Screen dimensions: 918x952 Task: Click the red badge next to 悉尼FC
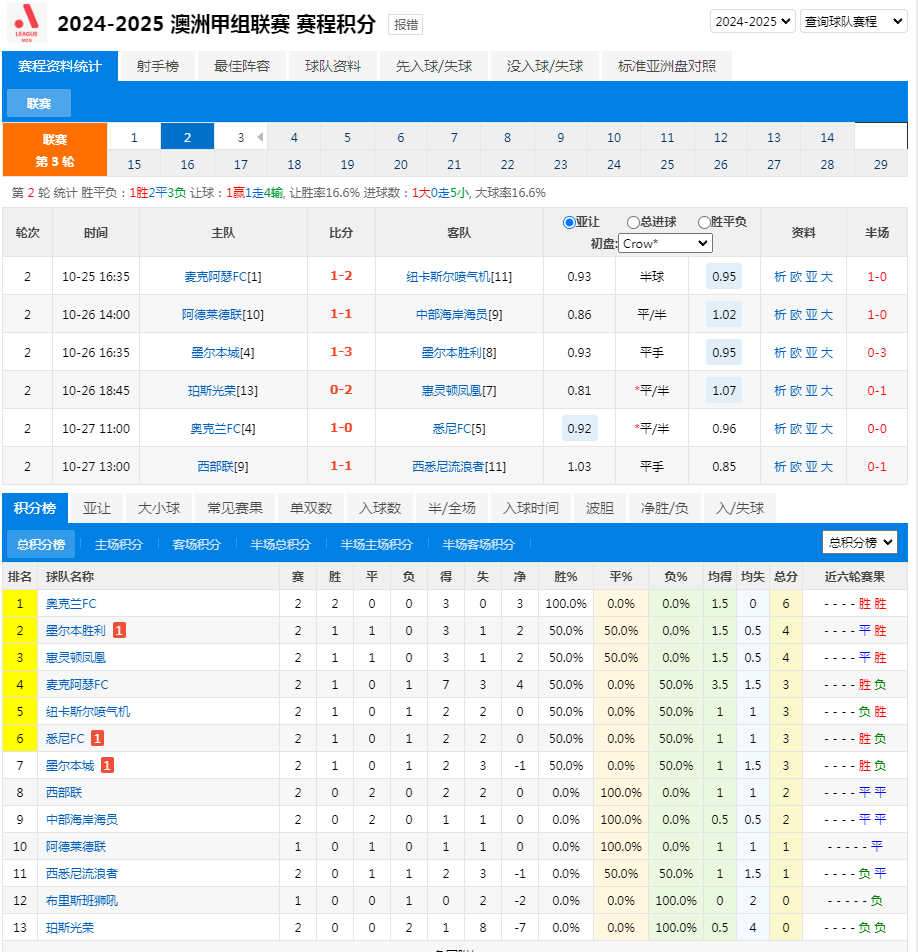pyautogui.click(x=97, y=738)
